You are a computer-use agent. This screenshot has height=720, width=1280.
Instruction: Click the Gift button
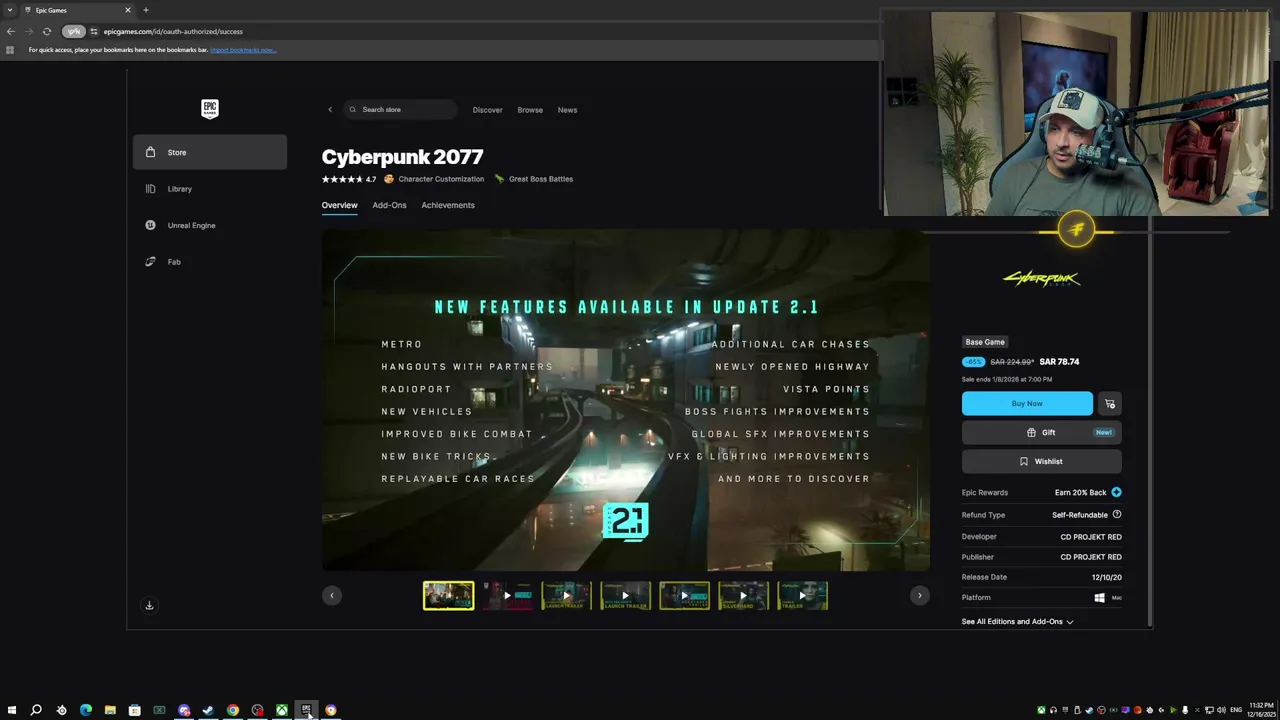point(1041,433)
